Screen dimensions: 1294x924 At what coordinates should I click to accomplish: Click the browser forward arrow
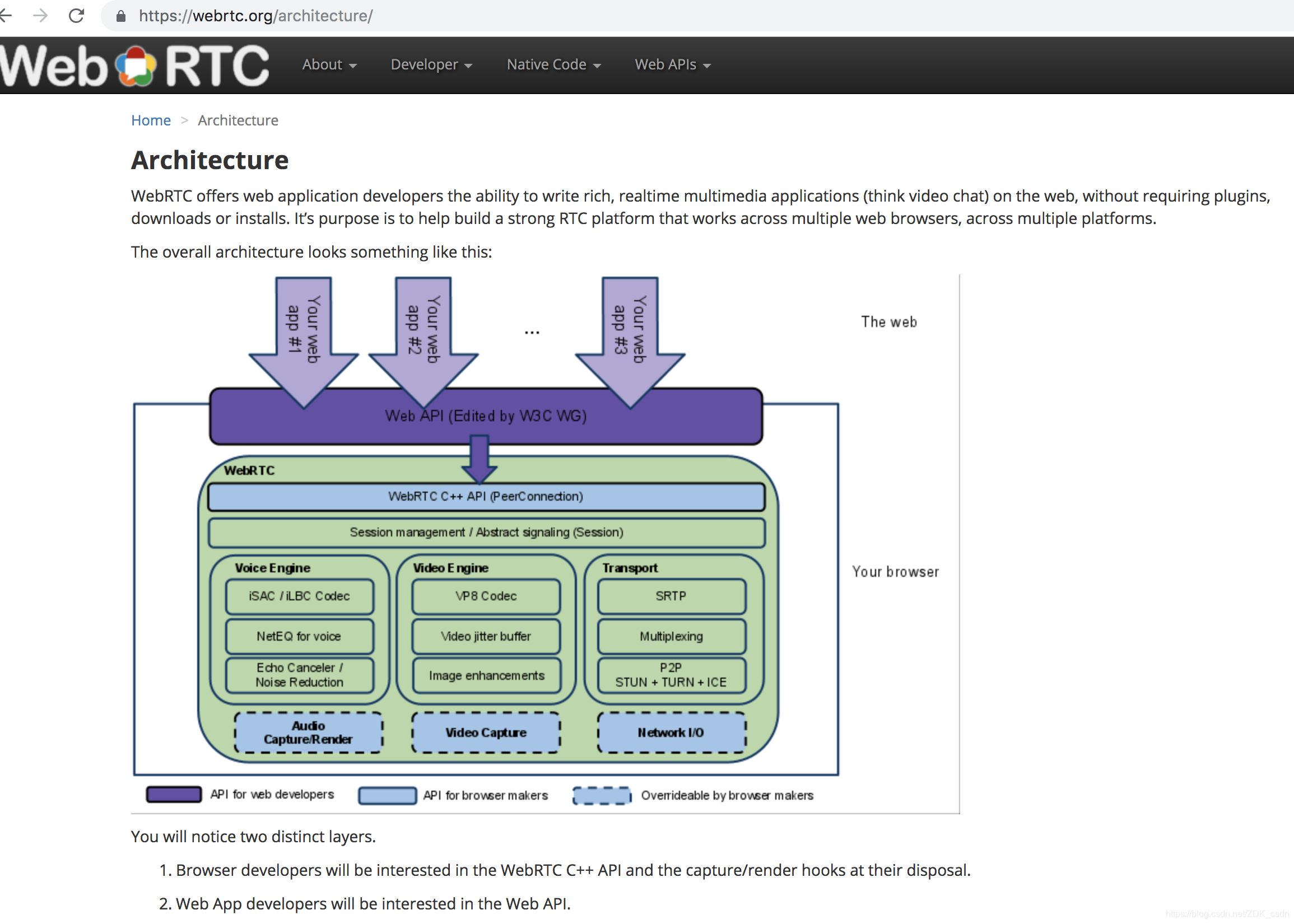(x=40, y=15)
